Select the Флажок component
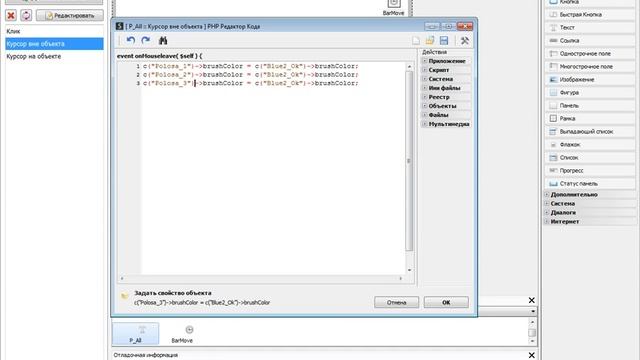640x360 pixels. (x=590, y=145)
